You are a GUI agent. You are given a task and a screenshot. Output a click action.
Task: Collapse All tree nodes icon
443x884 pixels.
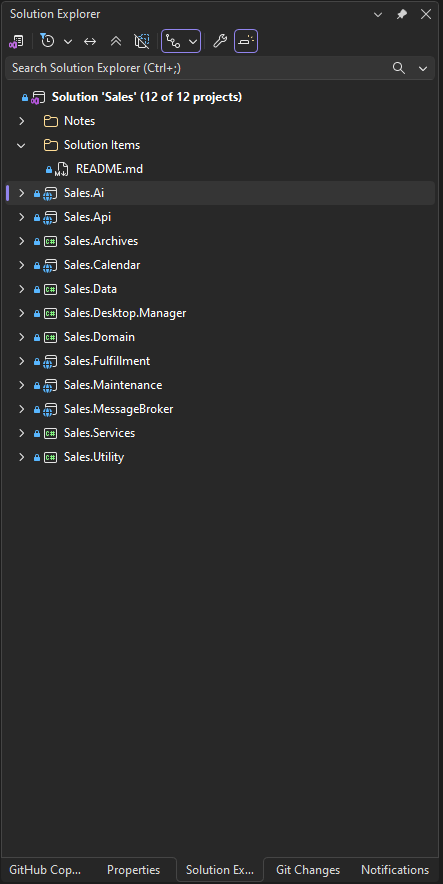[116, 41]
